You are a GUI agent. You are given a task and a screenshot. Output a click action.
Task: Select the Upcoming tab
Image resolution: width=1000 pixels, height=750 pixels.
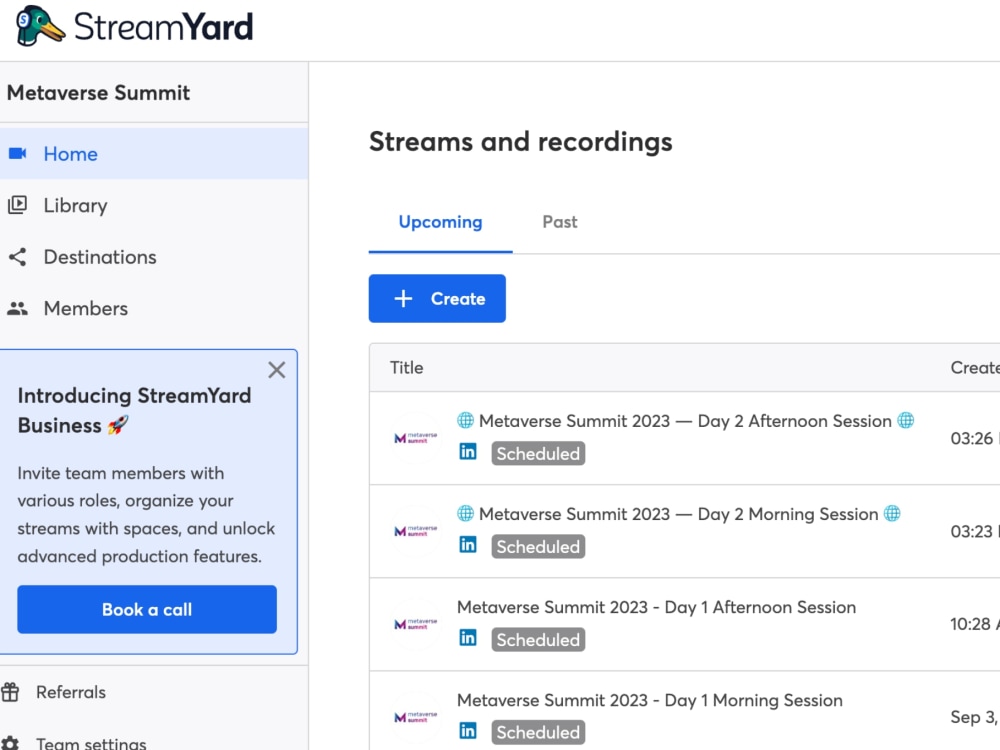click(440, 222)
